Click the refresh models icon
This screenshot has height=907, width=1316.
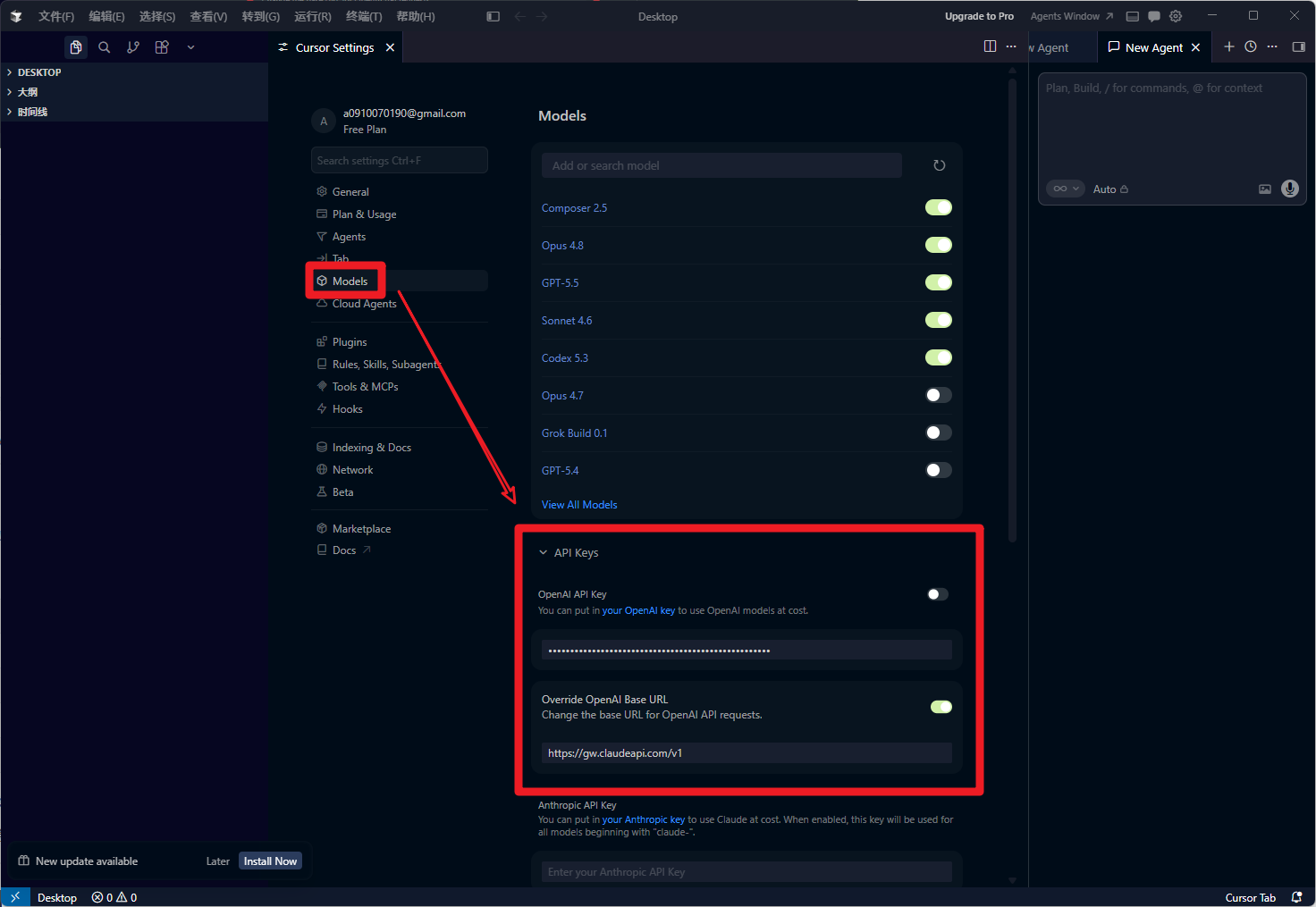tap(939, 165)
